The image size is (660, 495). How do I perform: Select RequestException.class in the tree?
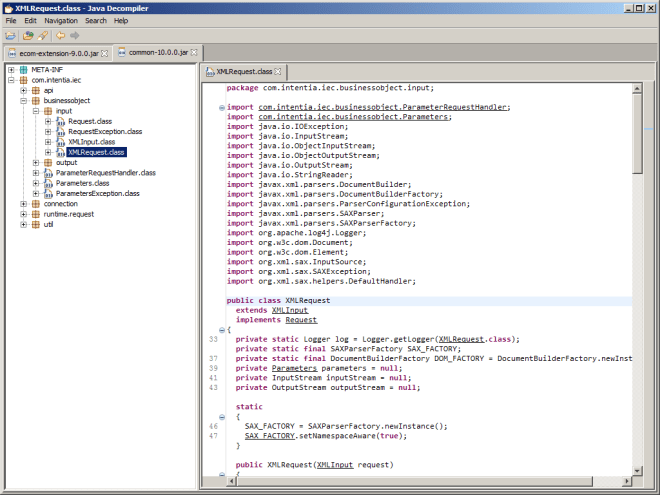pyautogui.click(x=105, y=132)
